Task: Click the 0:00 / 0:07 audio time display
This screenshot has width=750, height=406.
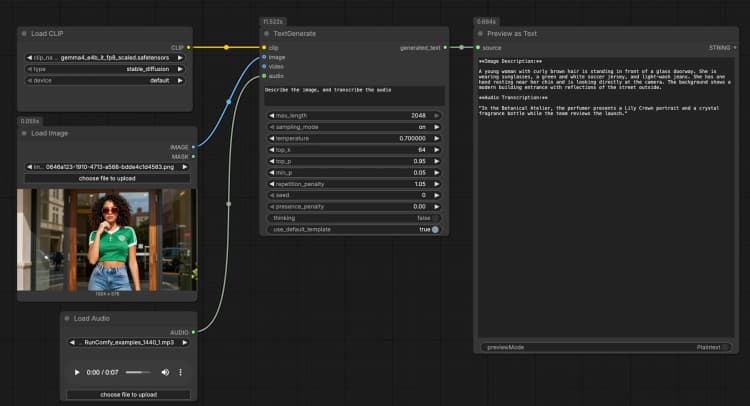Action: [x=102, y=372]
